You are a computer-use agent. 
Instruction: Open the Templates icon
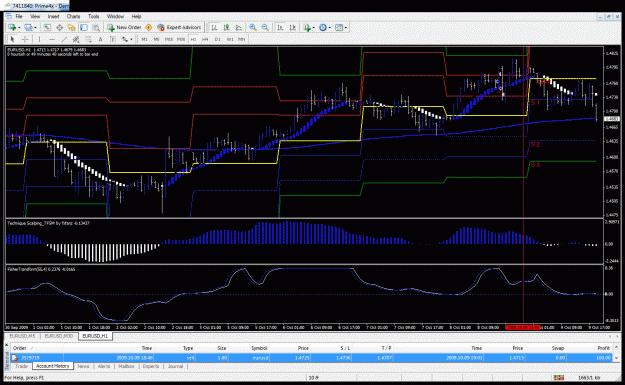coord(339,28)
